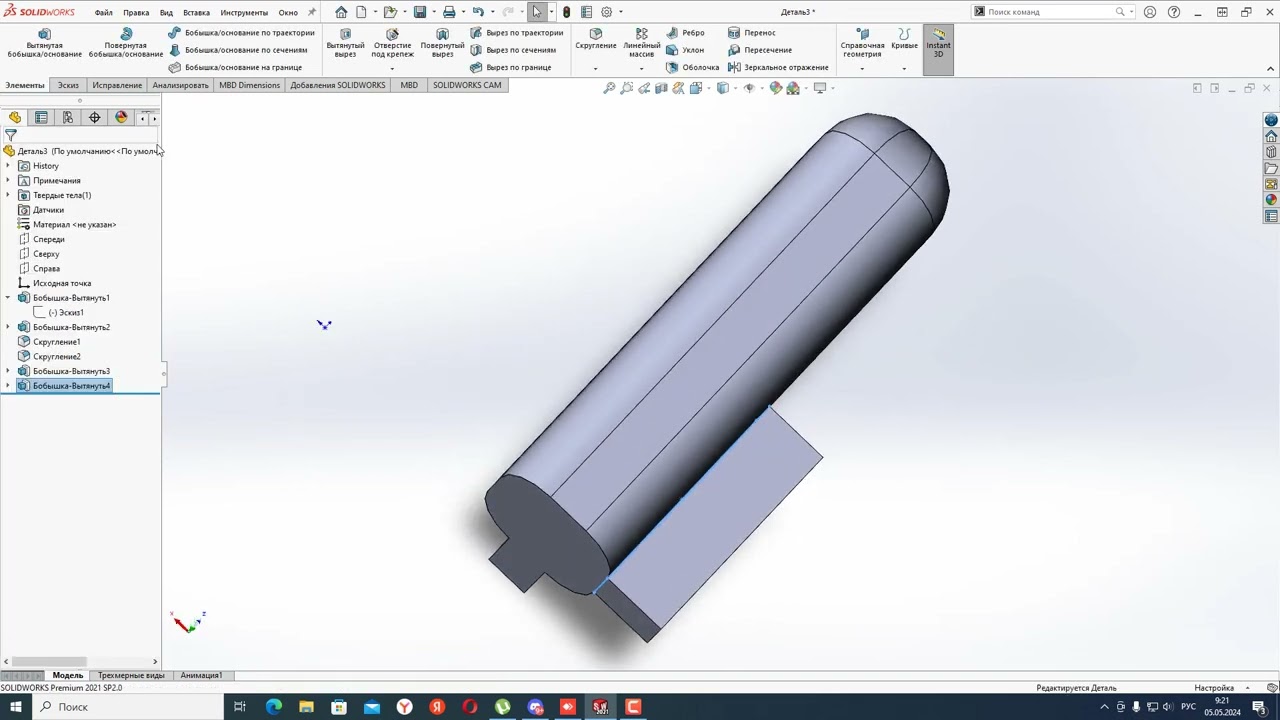Select the Вытянутый вырез tool
This screenshot has height=720, width=1280.
click(345, 44)
